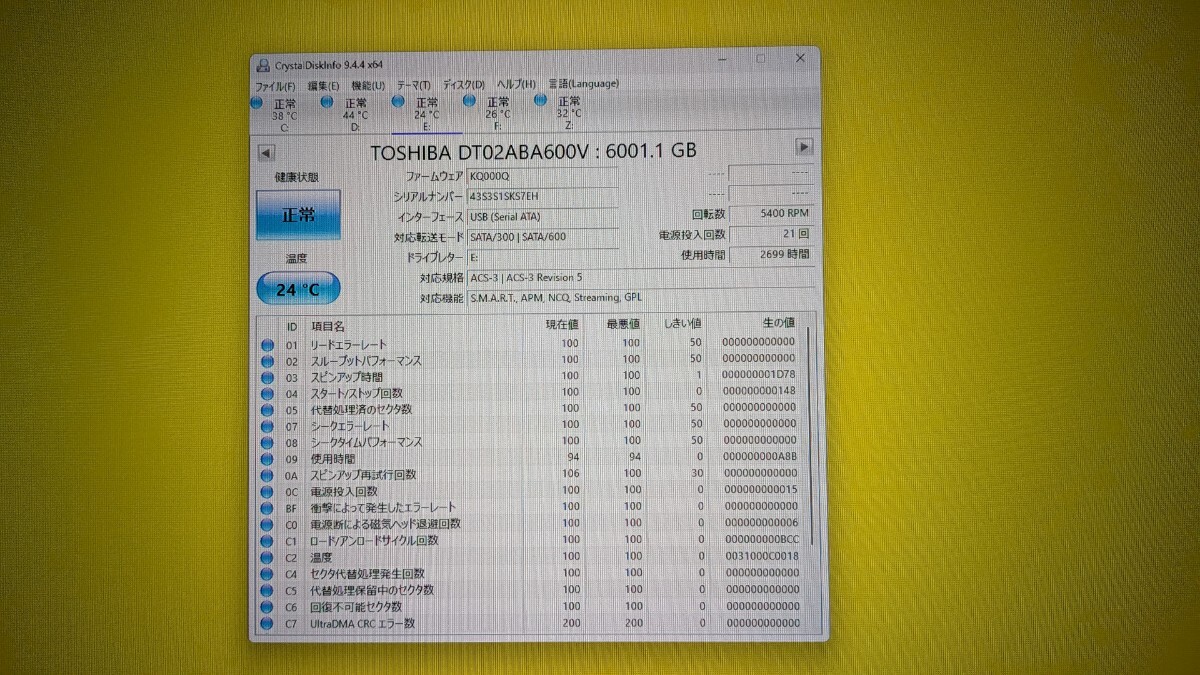Select the C5 代替処理保留中のセクタ数 row

coord(531,590)
